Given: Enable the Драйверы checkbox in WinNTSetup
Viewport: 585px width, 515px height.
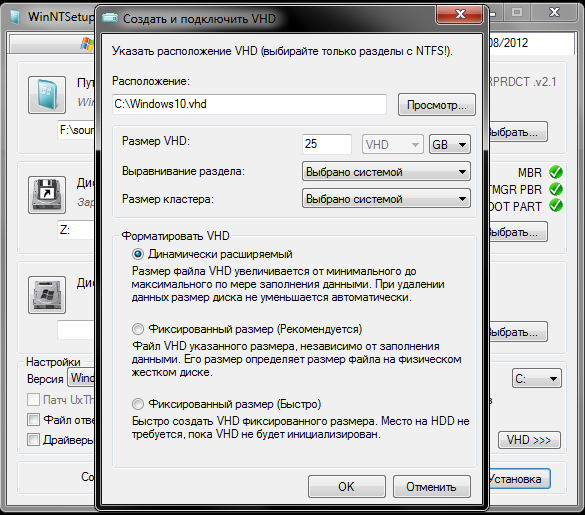Looking at the screenshot, I should coord(33,440).
